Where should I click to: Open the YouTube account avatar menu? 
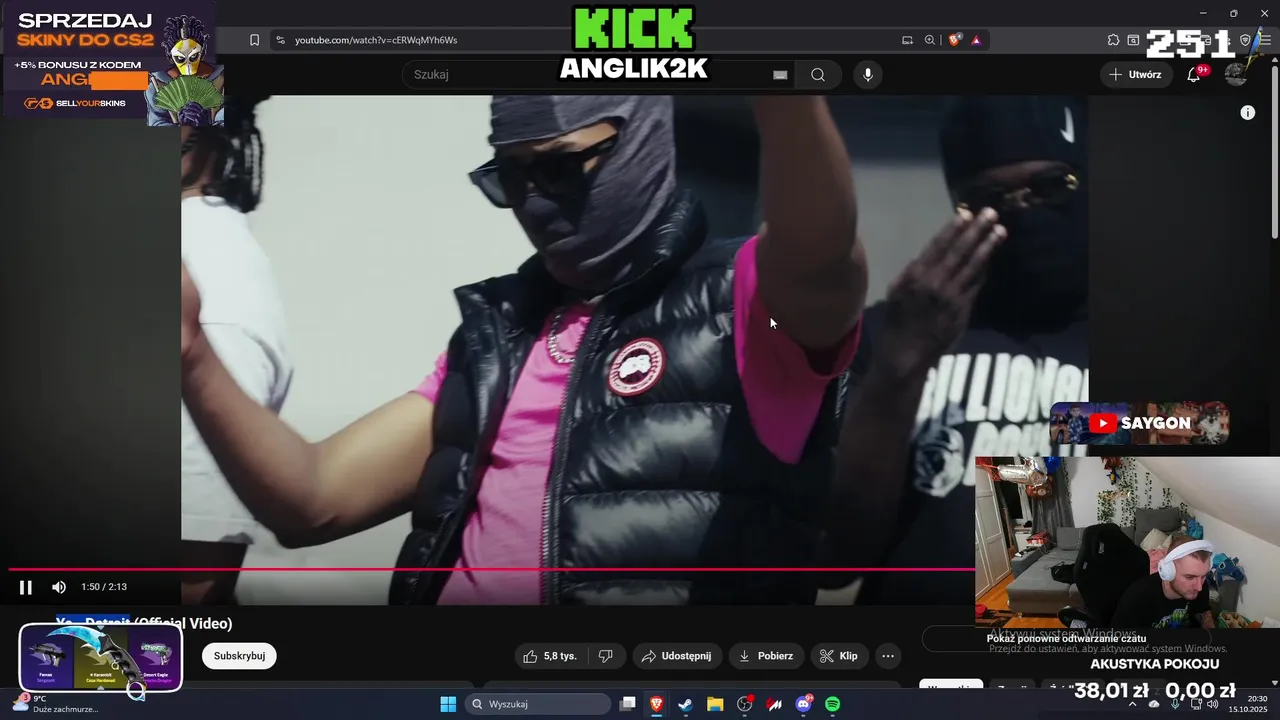click(x=1236, y=75)
